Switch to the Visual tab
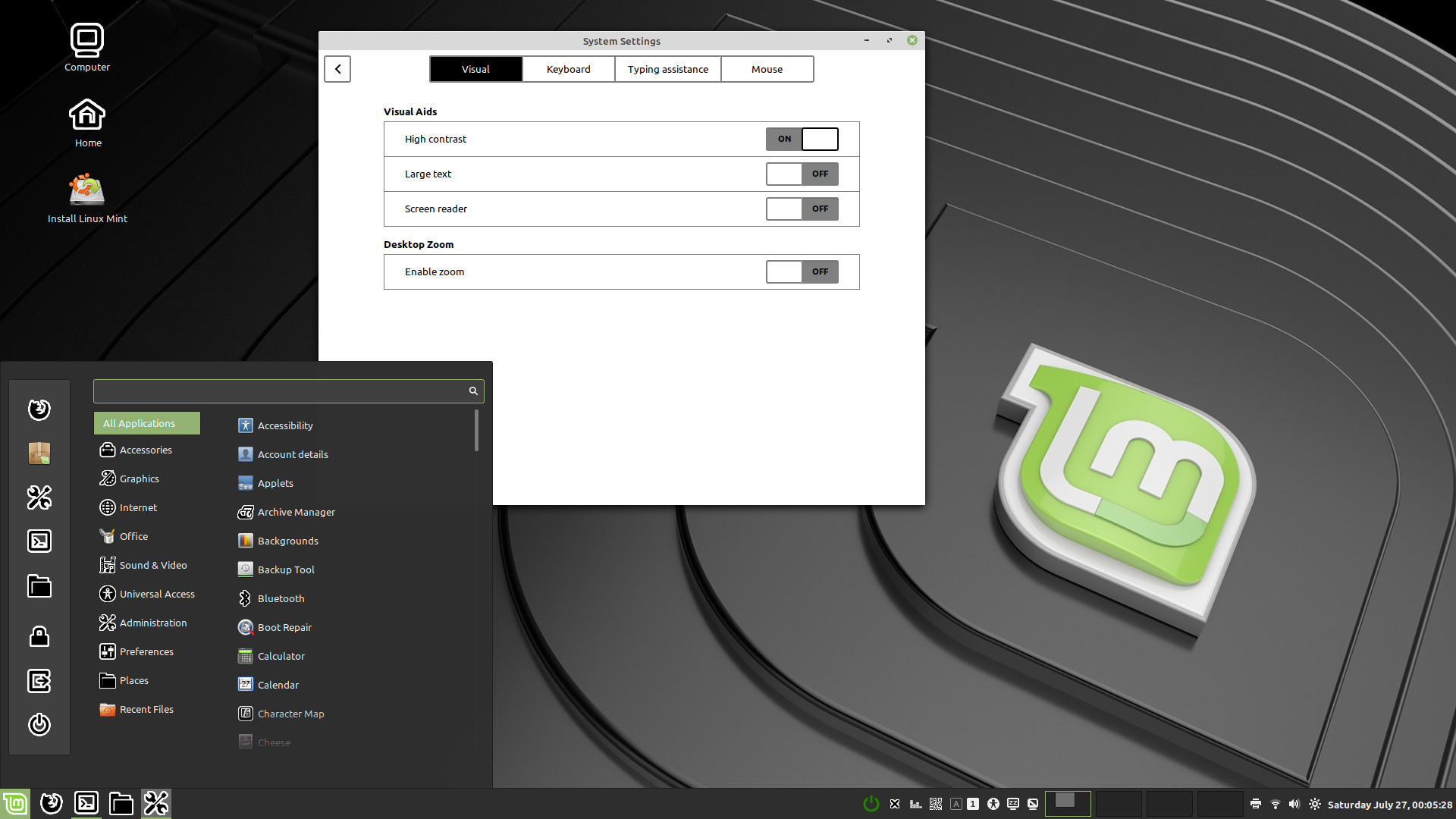Image resolution: width=1456 pixels, height=819 pixels. pos(475,69)
